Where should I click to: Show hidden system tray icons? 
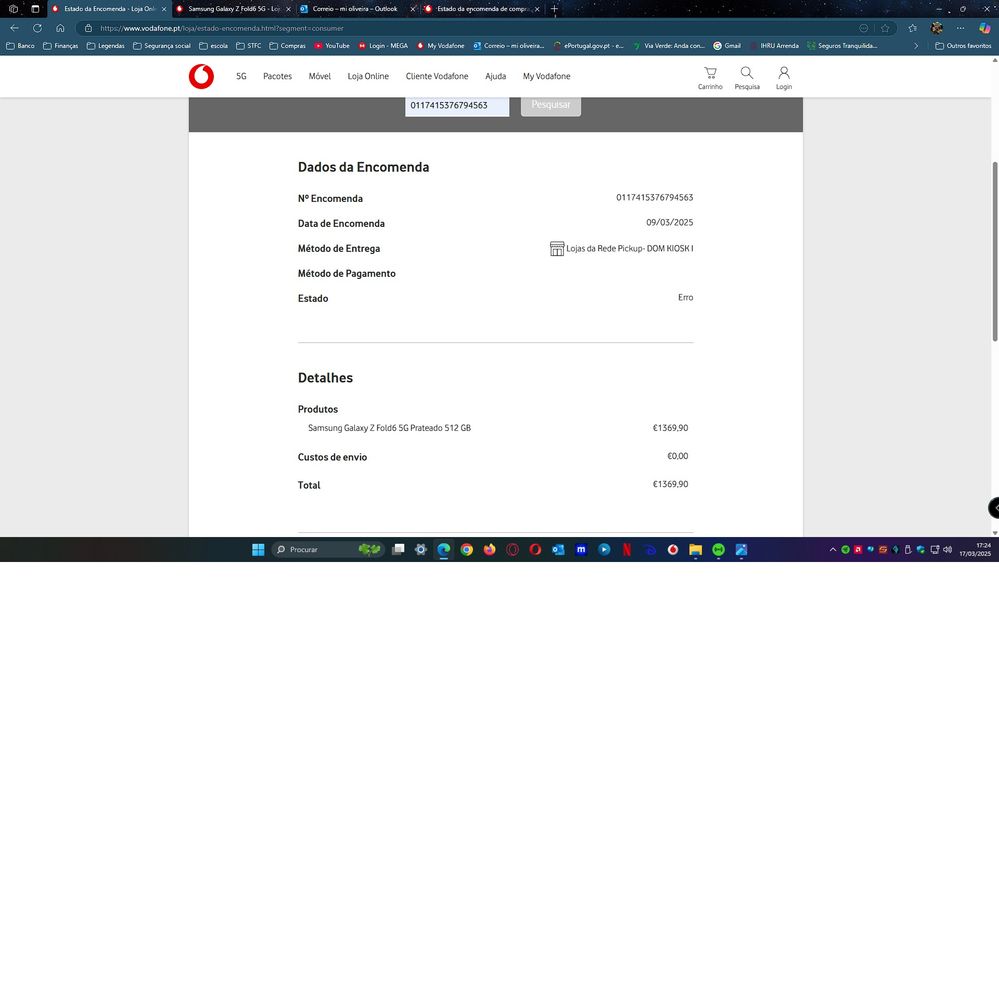[832, 550]
